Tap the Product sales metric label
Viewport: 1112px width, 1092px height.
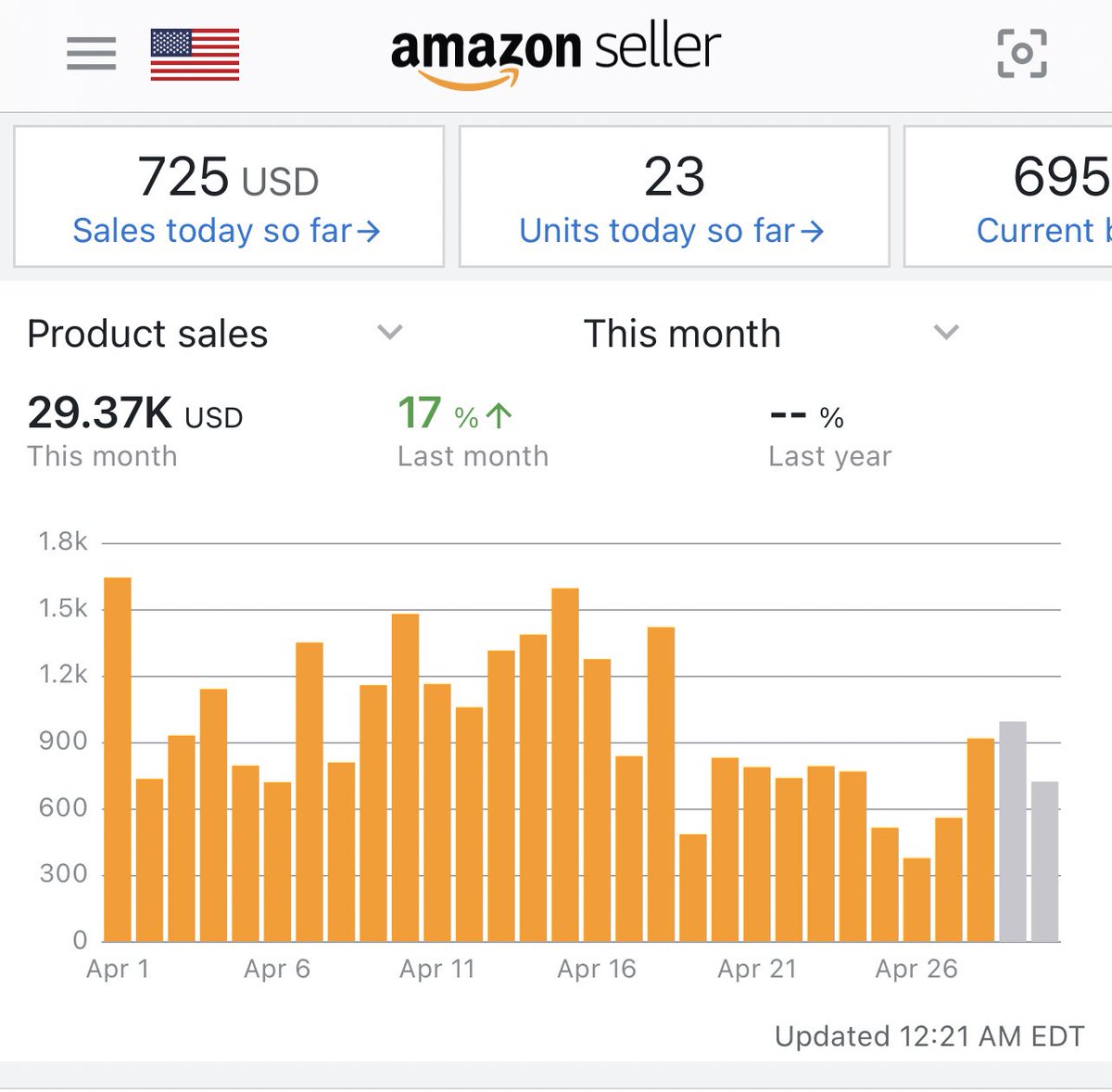(x=147, y=334)
